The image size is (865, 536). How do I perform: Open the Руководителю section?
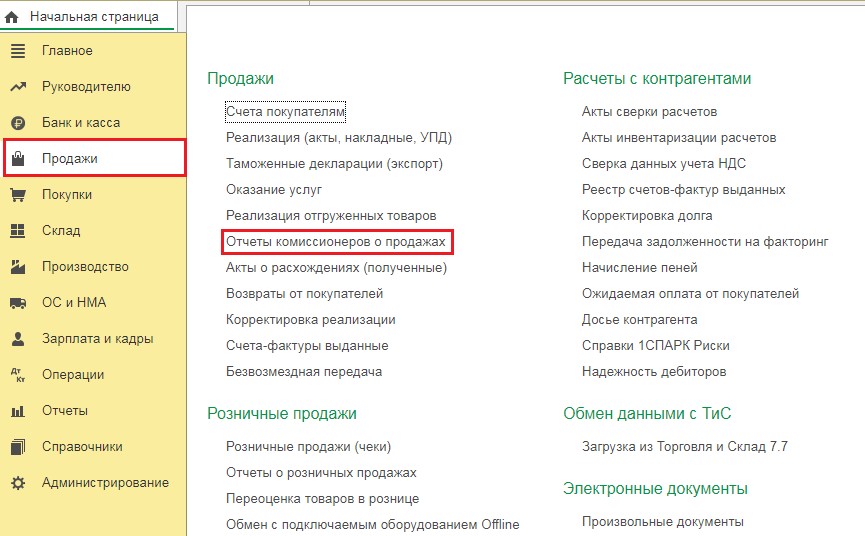94,87
